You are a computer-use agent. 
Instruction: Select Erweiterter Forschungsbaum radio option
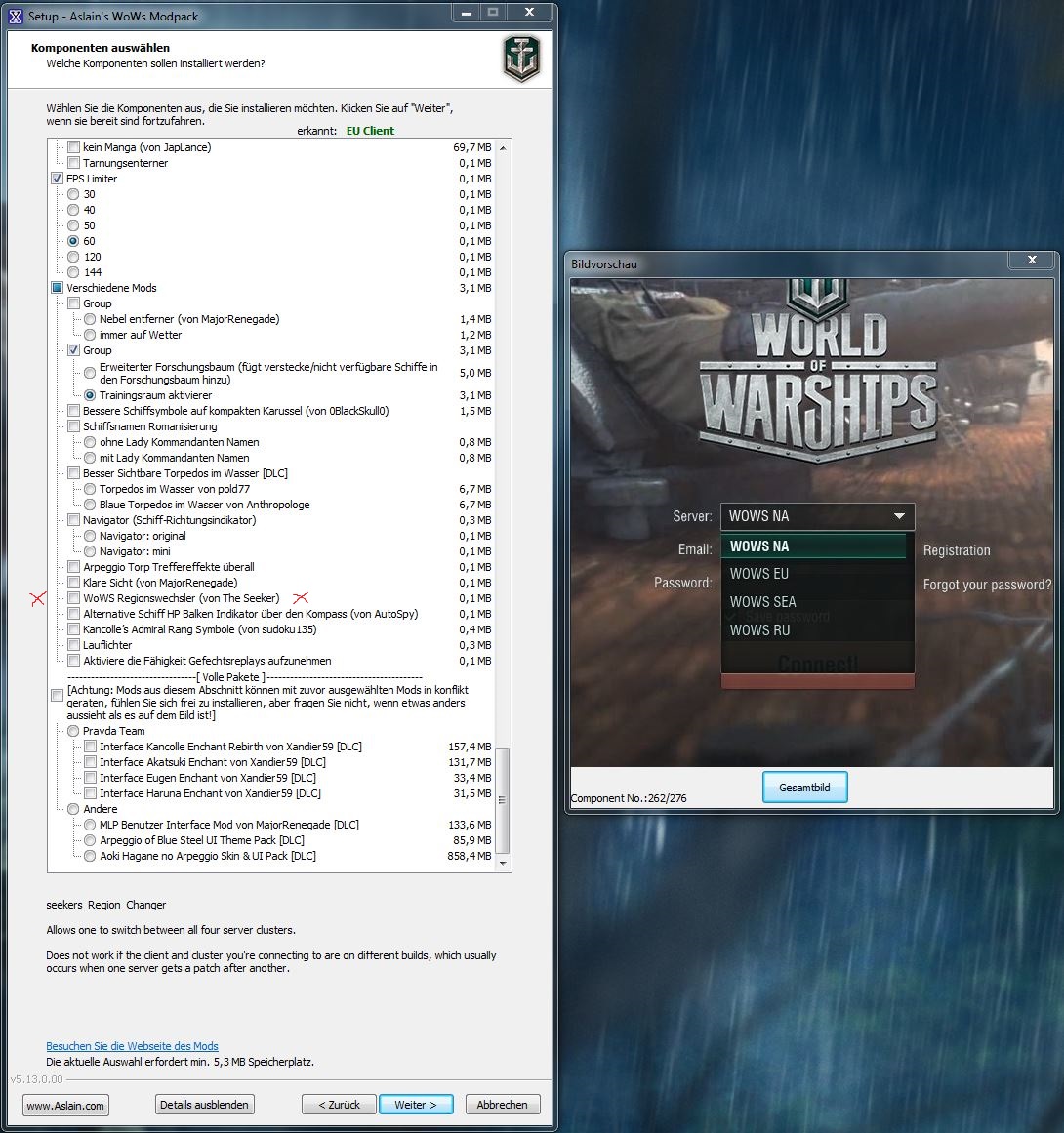(90, 373)
